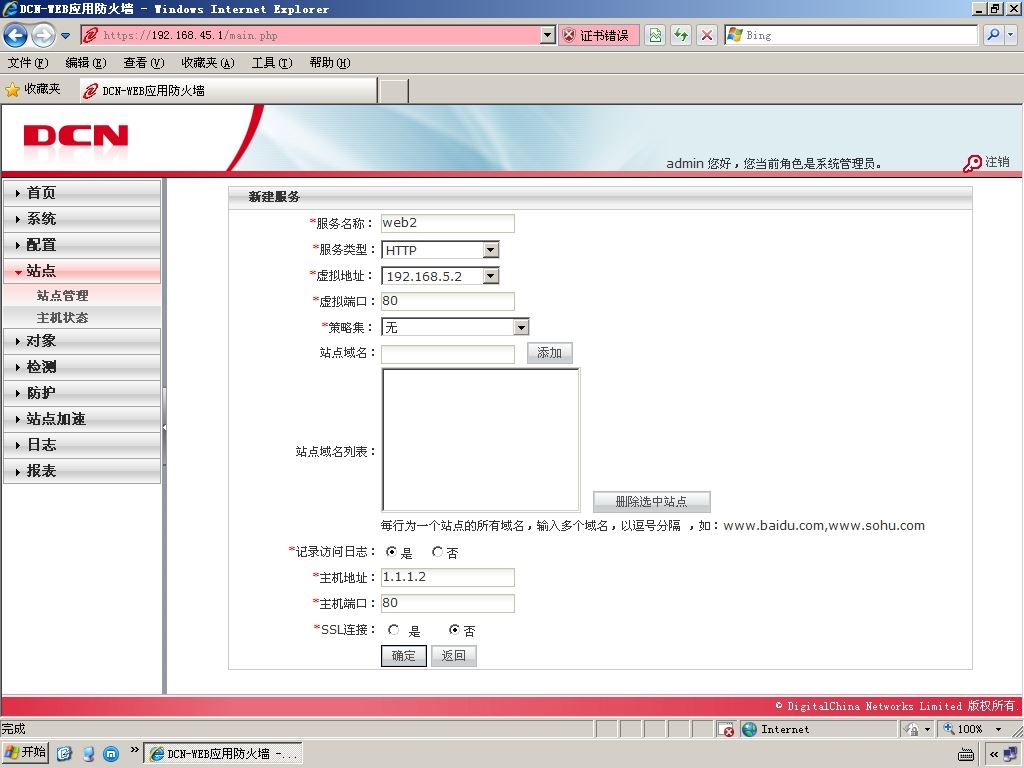Click the compatibility view icon
Image resolution: width=1024 pixels, height=768 pixels.
click(655, 35)
